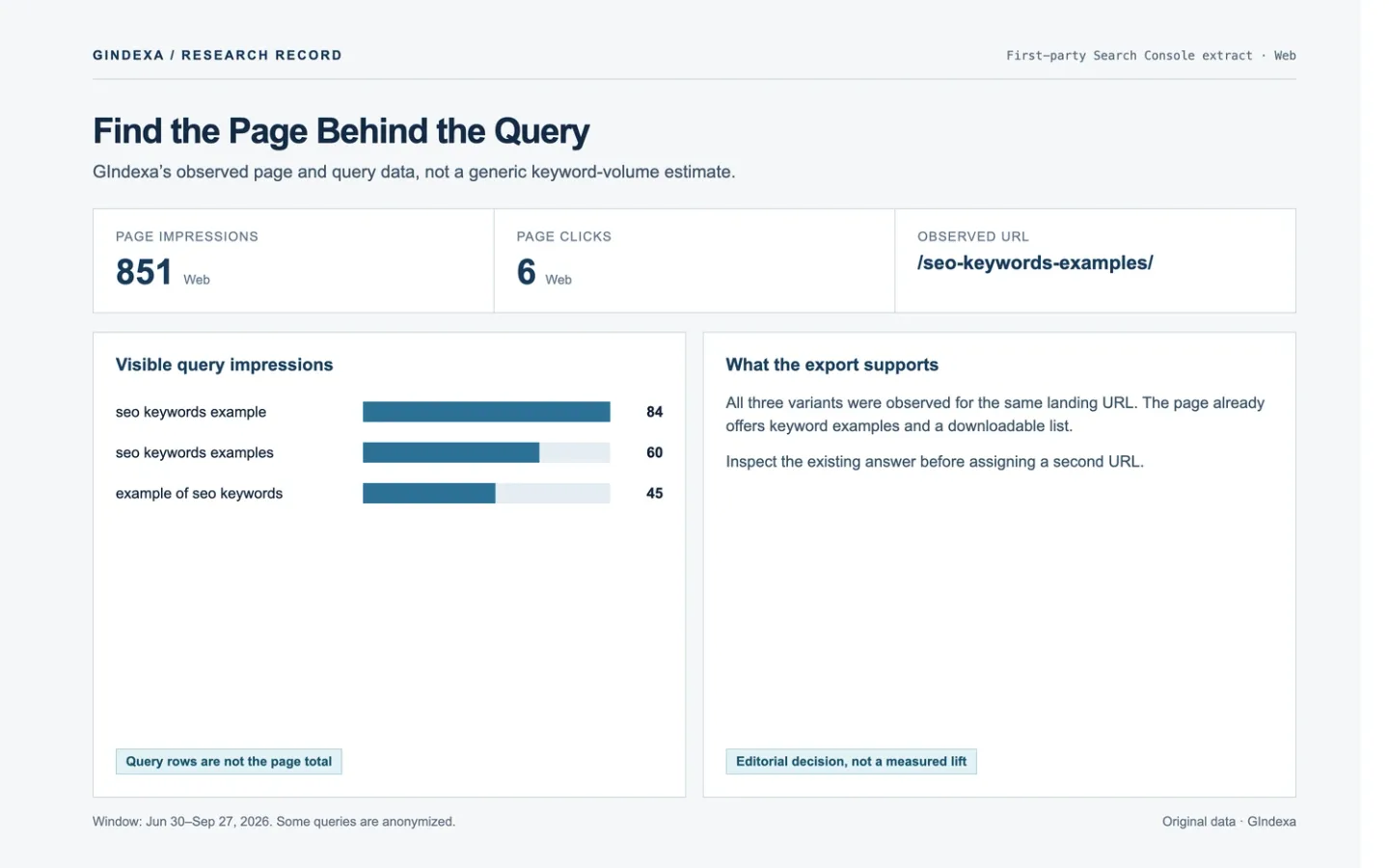This screenshot has width=1389, height=868.
Task: Open the /seo-keywords-examples/ URL
Action: [x=1035, y=262]
